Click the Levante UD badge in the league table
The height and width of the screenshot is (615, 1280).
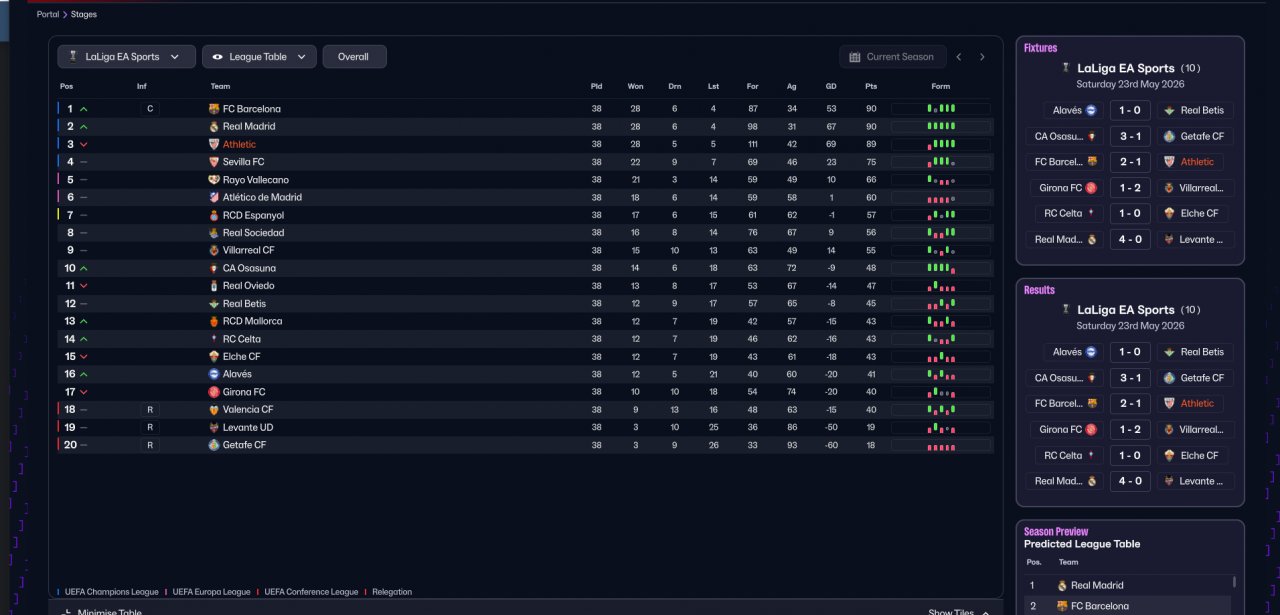point(214,427)
